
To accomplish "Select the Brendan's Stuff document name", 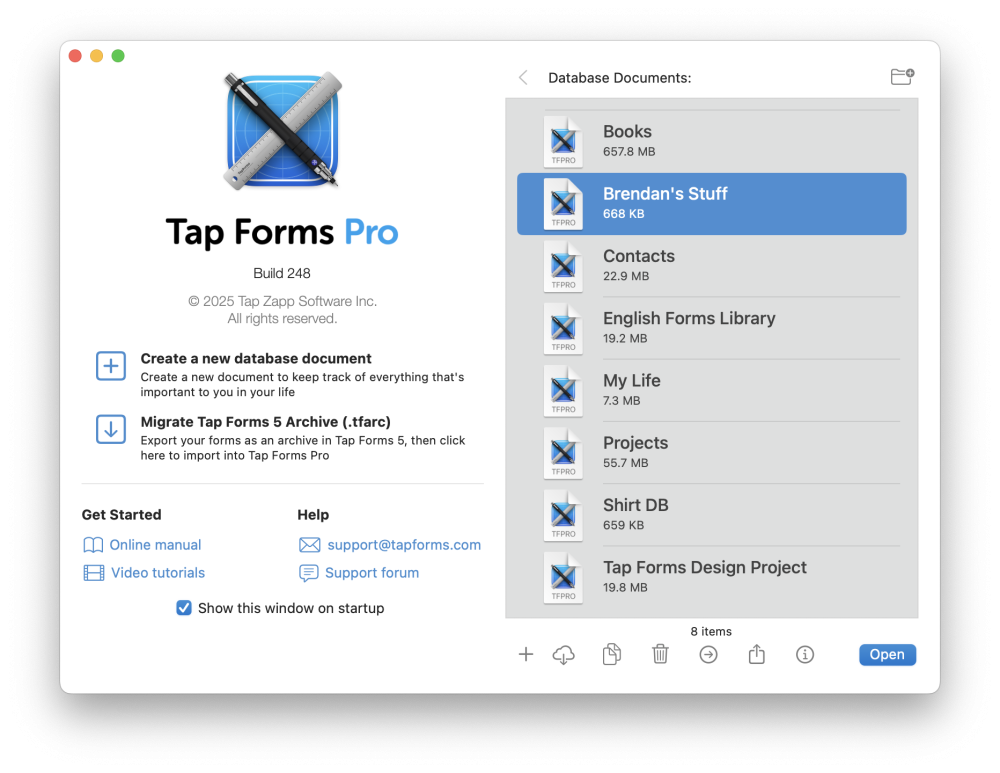I will pyautogui.click(x=665, y=193).
